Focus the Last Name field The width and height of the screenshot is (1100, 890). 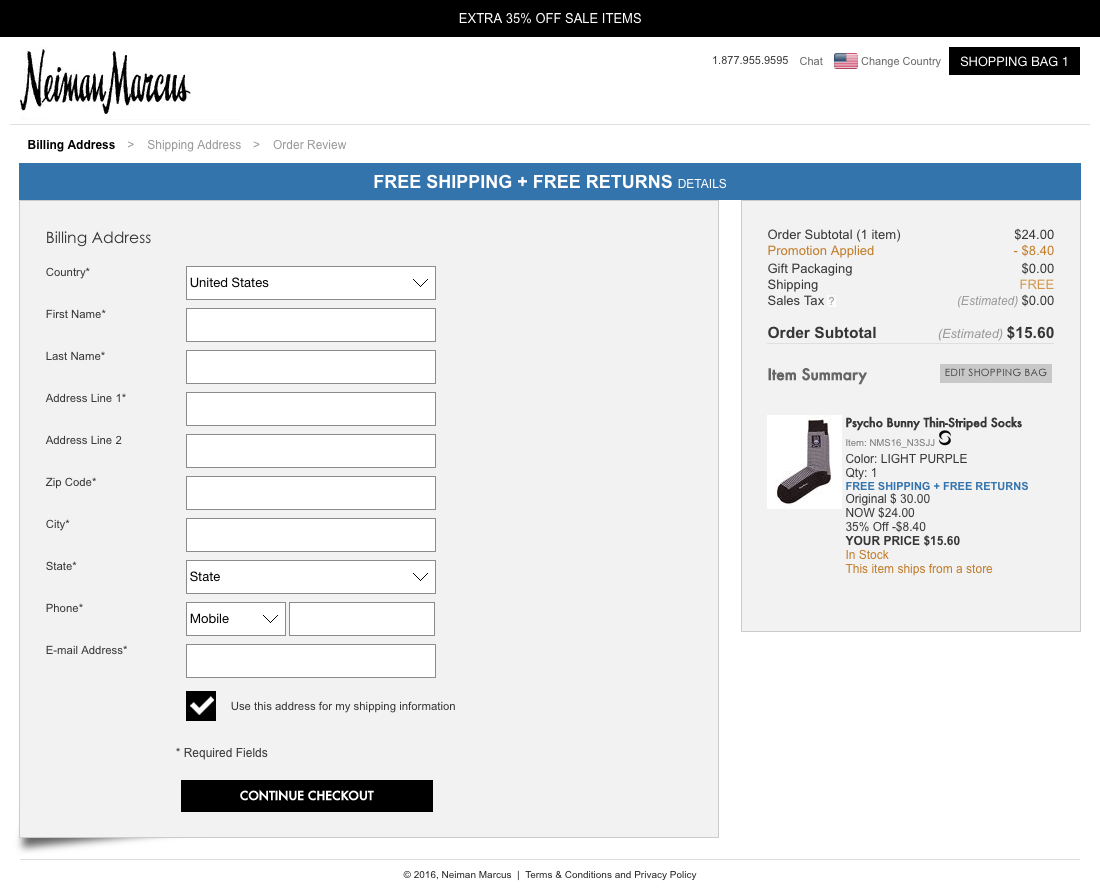pos(311,367)
